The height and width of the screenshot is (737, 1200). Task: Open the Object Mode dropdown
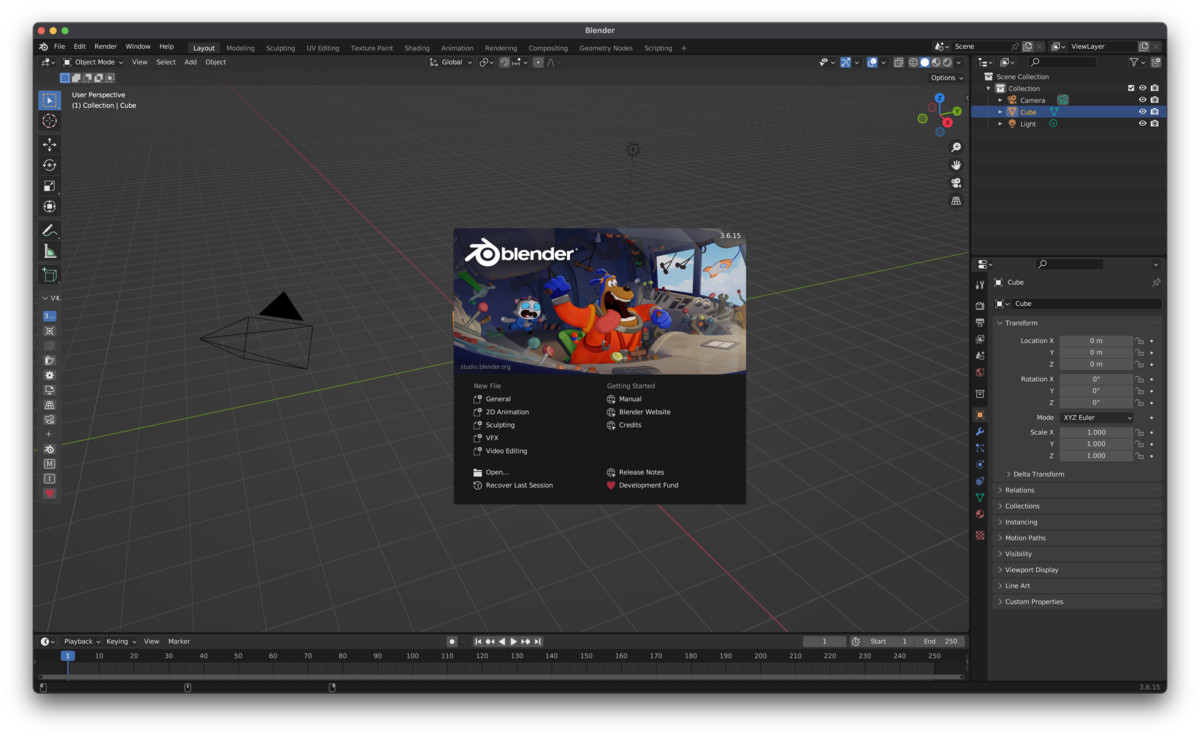pos(94,62)
